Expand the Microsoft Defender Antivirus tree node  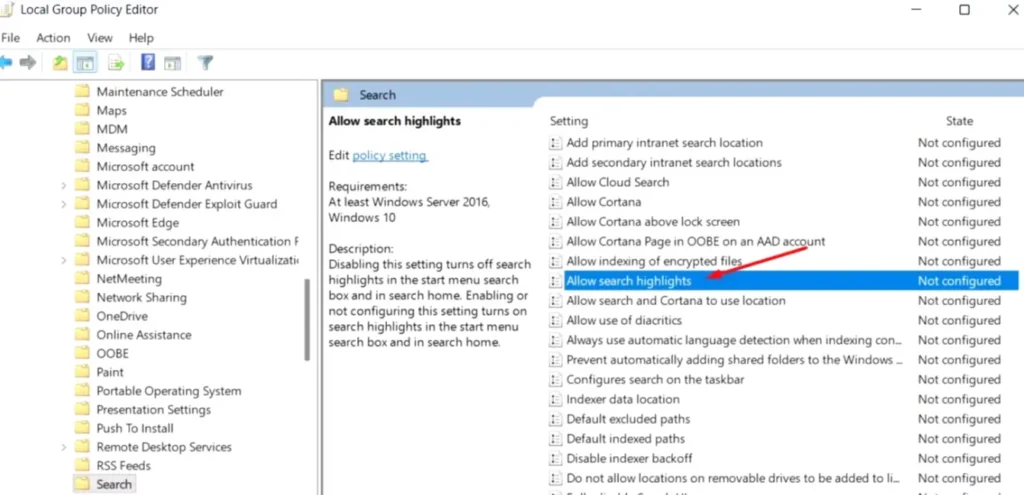coord(64,186)
